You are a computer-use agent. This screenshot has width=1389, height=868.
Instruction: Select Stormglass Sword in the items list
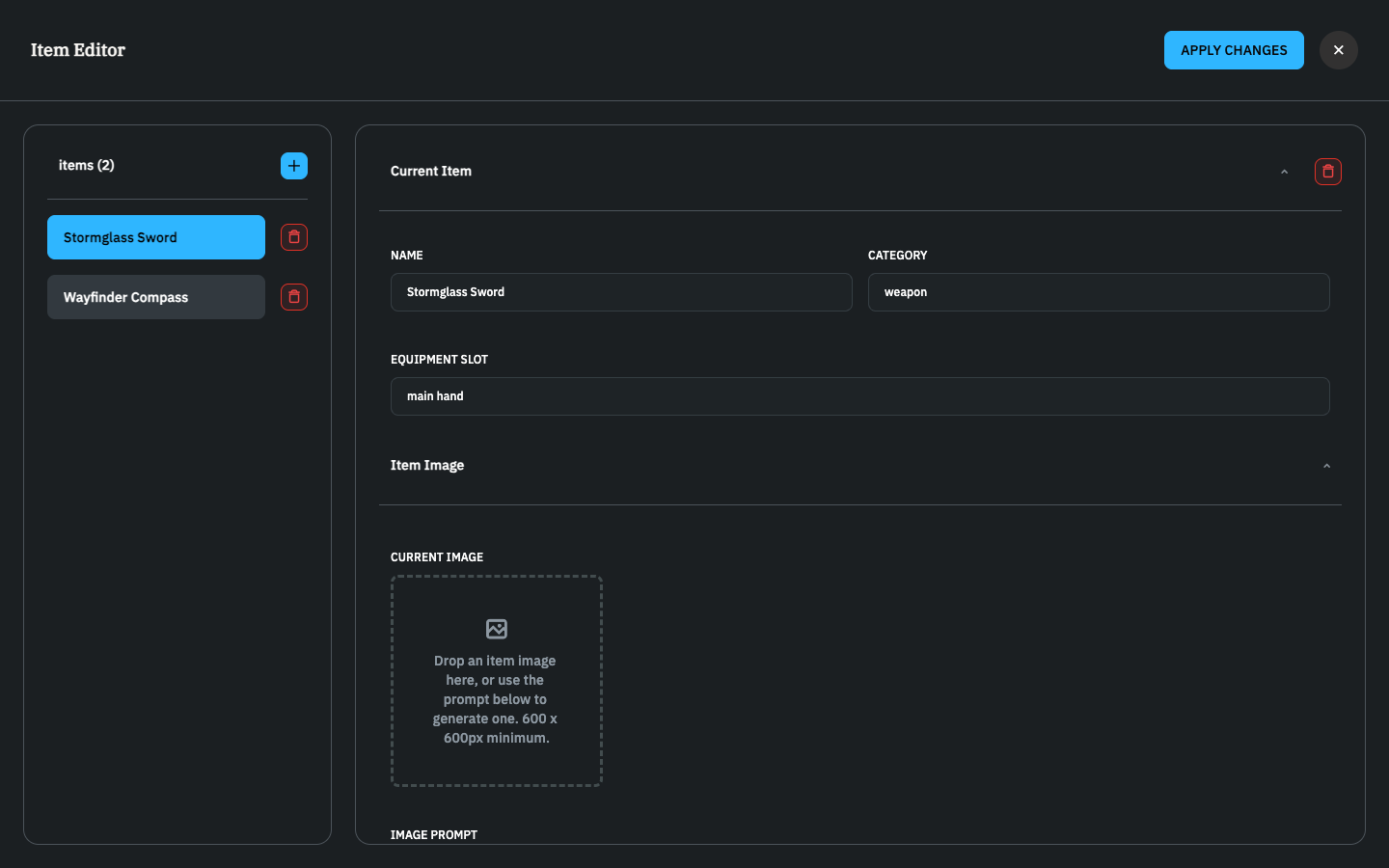coord(156,237)
